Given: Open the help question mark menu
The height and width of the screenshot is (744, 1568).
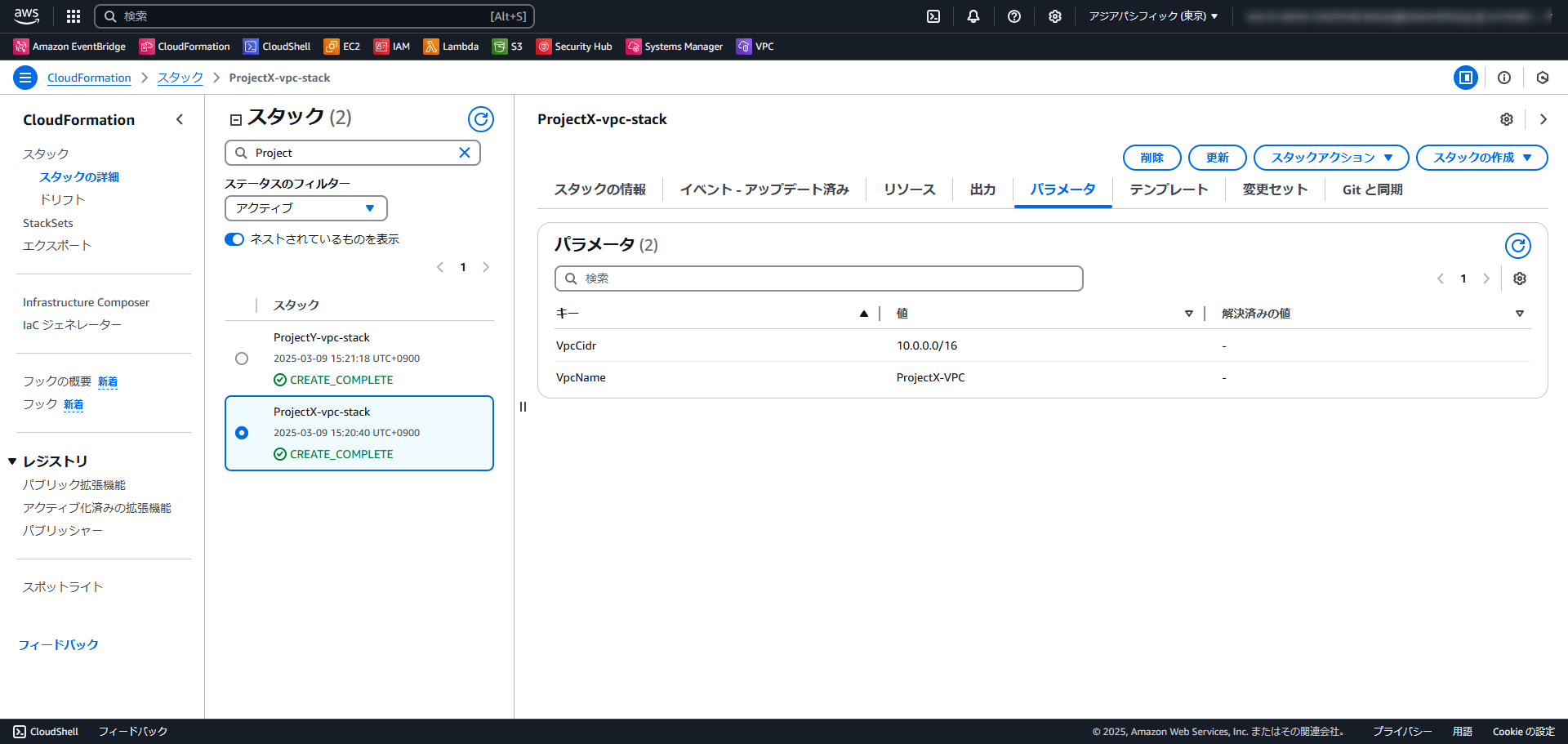Looking at the screenshot, I should pos(1014,16).
